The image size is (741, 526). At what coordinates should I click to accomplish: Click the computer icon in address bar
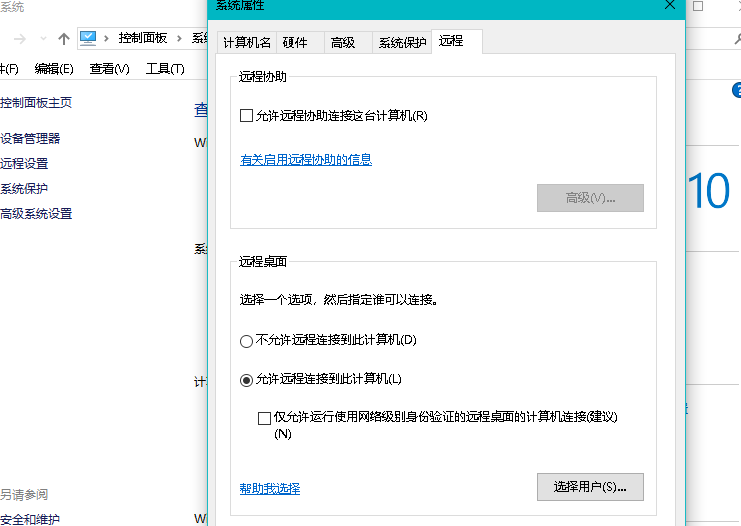coord(89,38)
